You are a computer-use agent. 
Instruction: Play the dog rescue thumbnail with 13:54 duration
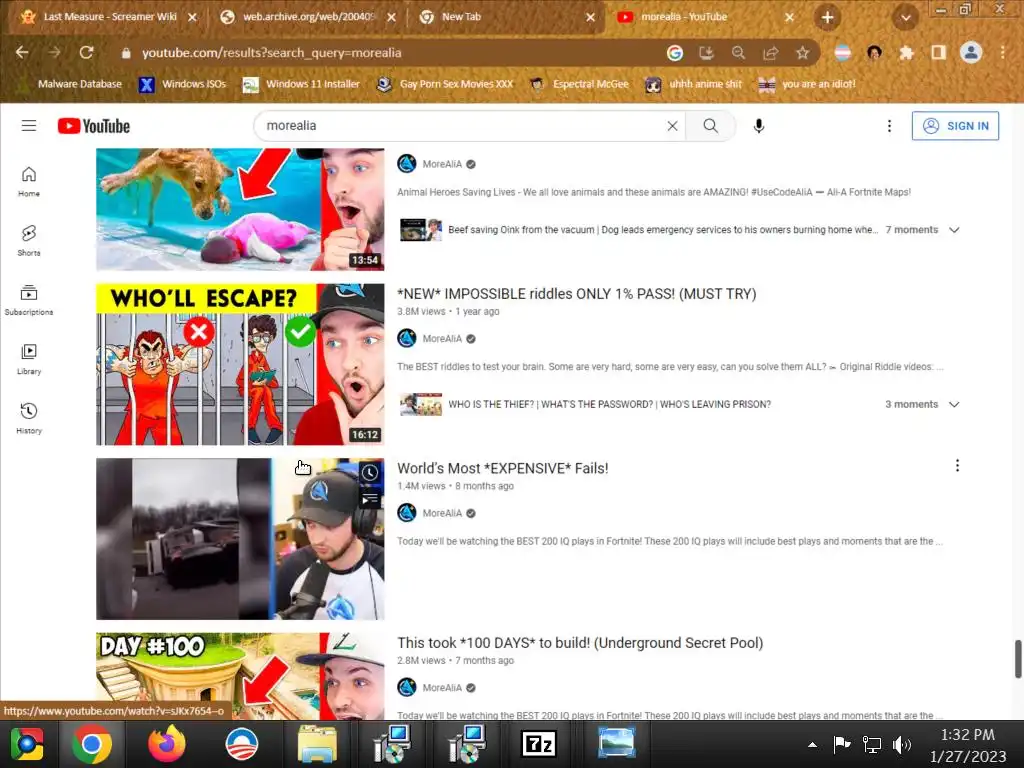click(240, 209)
